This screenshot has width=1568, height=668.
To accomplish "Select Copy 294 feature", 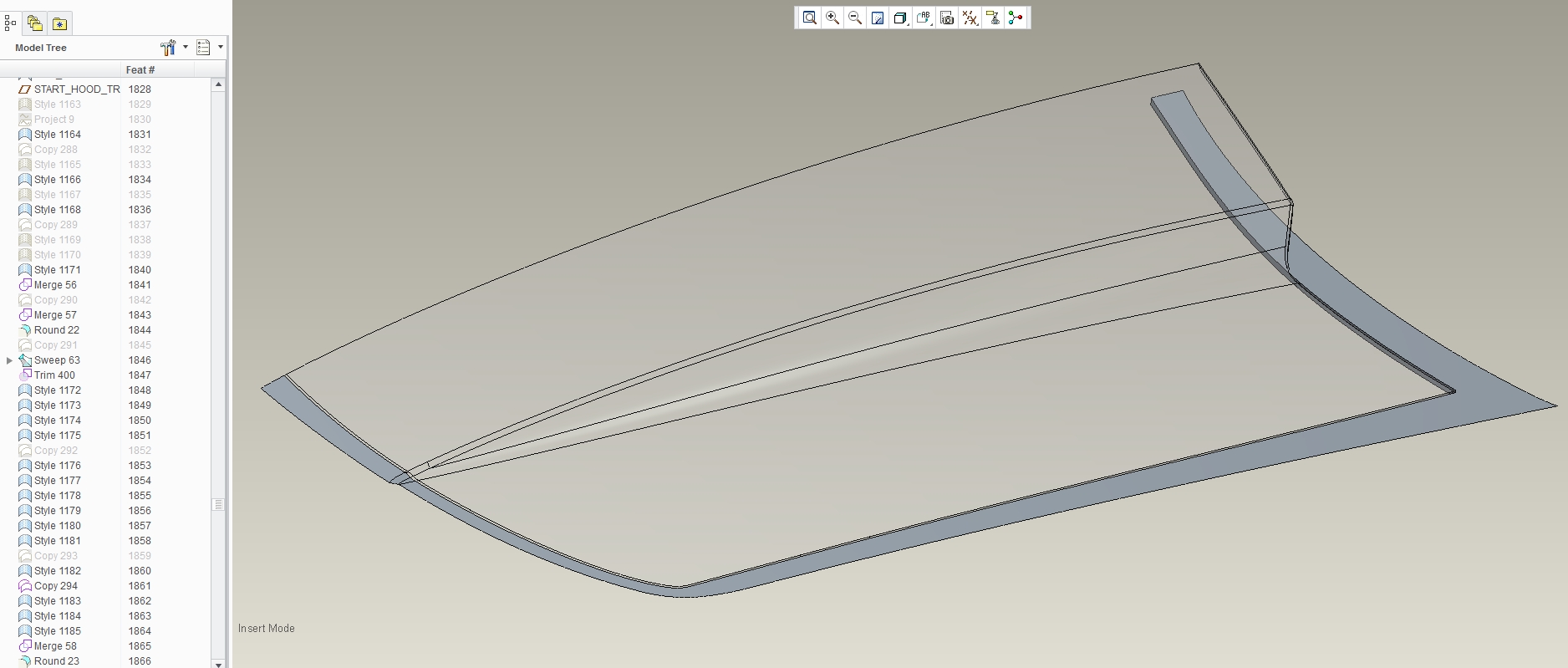I will pyautogui.click(x=56, y=586).
